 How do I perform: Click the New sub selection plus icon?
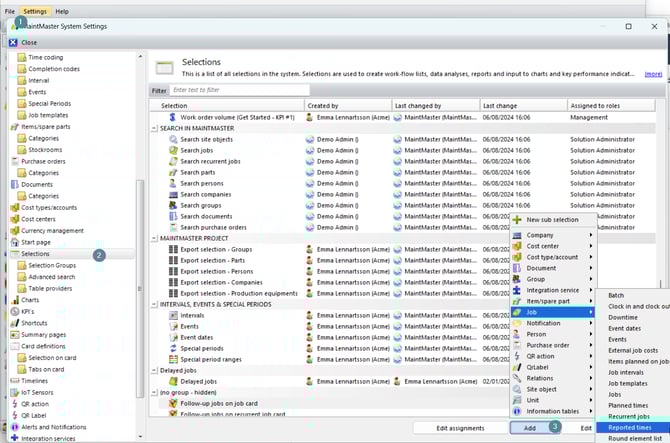517,219
